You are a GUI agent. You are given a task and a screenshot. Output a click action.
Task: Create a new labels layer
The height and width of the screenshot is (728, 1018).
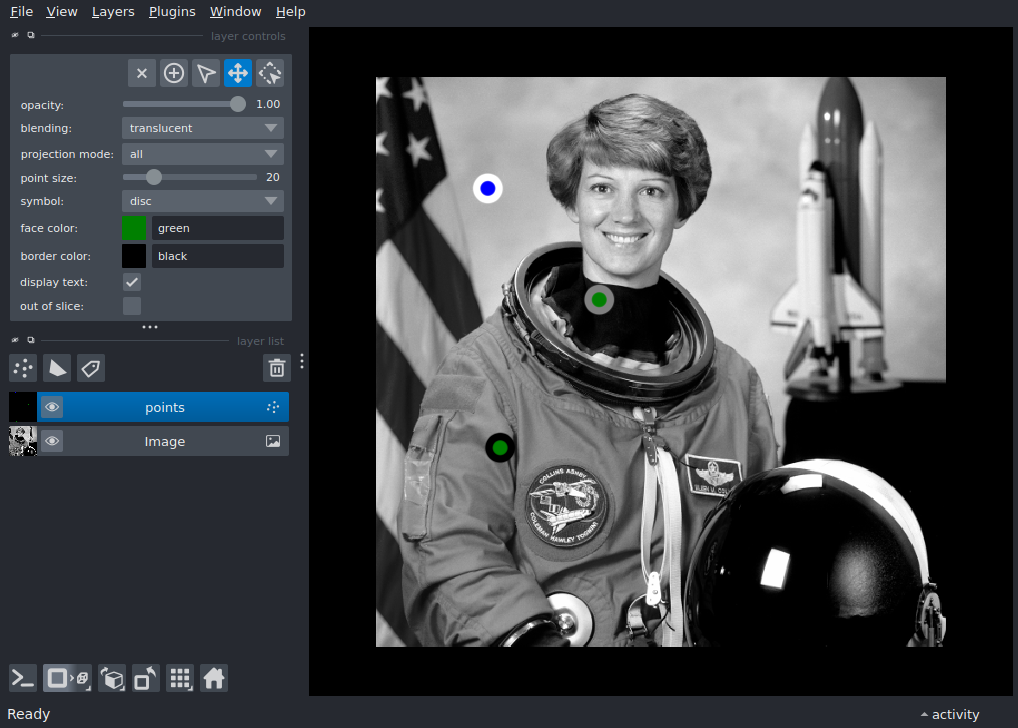[x=91, y=368]
